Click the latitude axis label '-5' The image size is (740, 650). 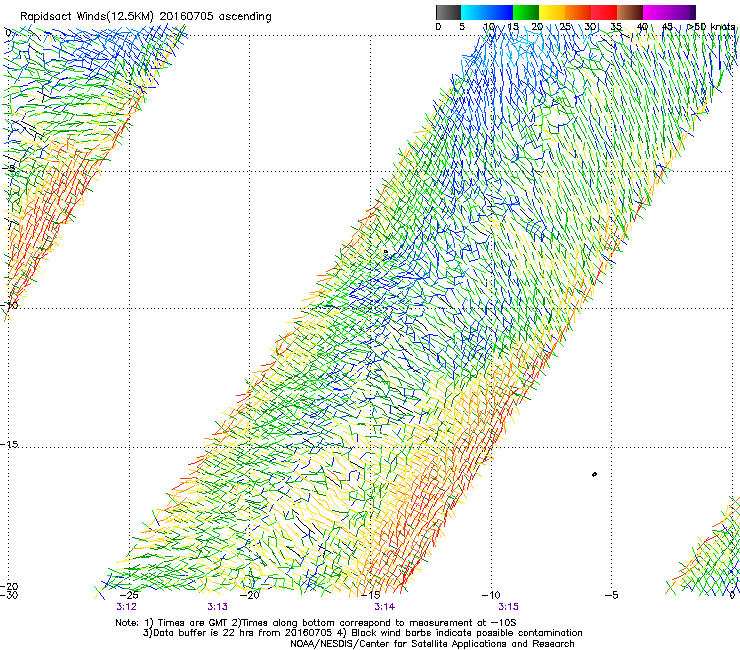click(10, 169)
